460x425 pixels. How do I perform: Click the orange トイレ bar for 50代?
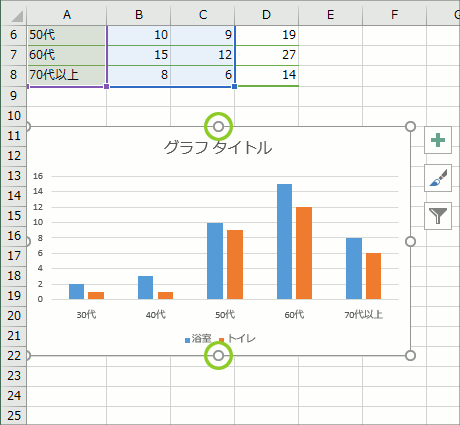[235, 264]
